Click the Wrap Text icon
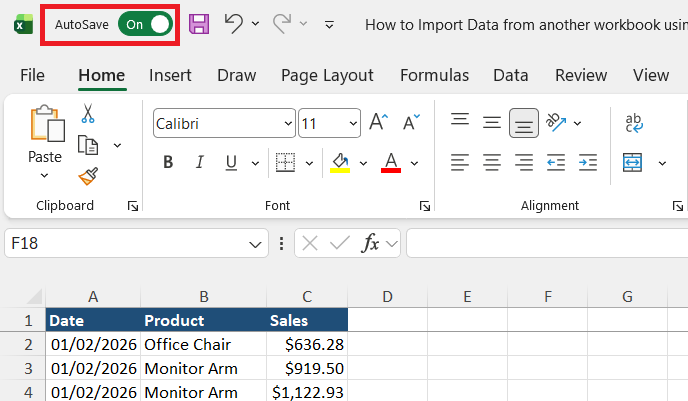Viewport: 688px width, 401px height. (634, 123)
